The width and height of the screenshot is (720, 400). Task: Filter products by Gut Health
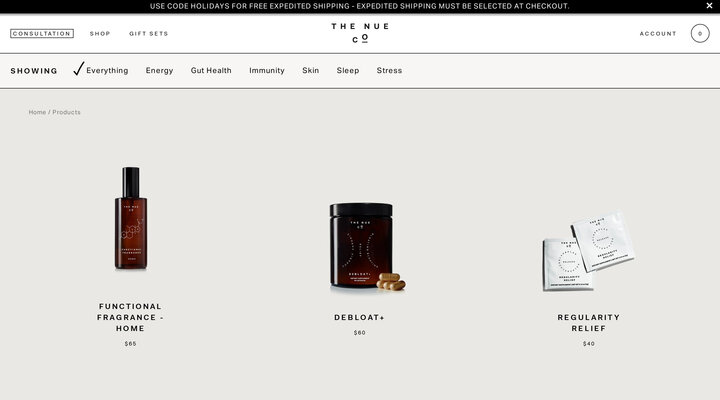coord(211,70)
